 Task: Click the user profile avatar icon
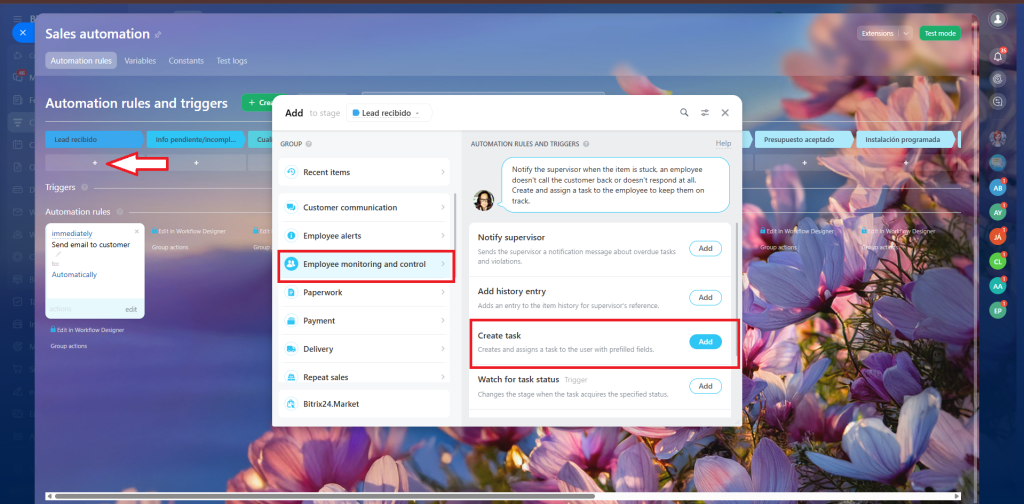[x=997, y=19]
